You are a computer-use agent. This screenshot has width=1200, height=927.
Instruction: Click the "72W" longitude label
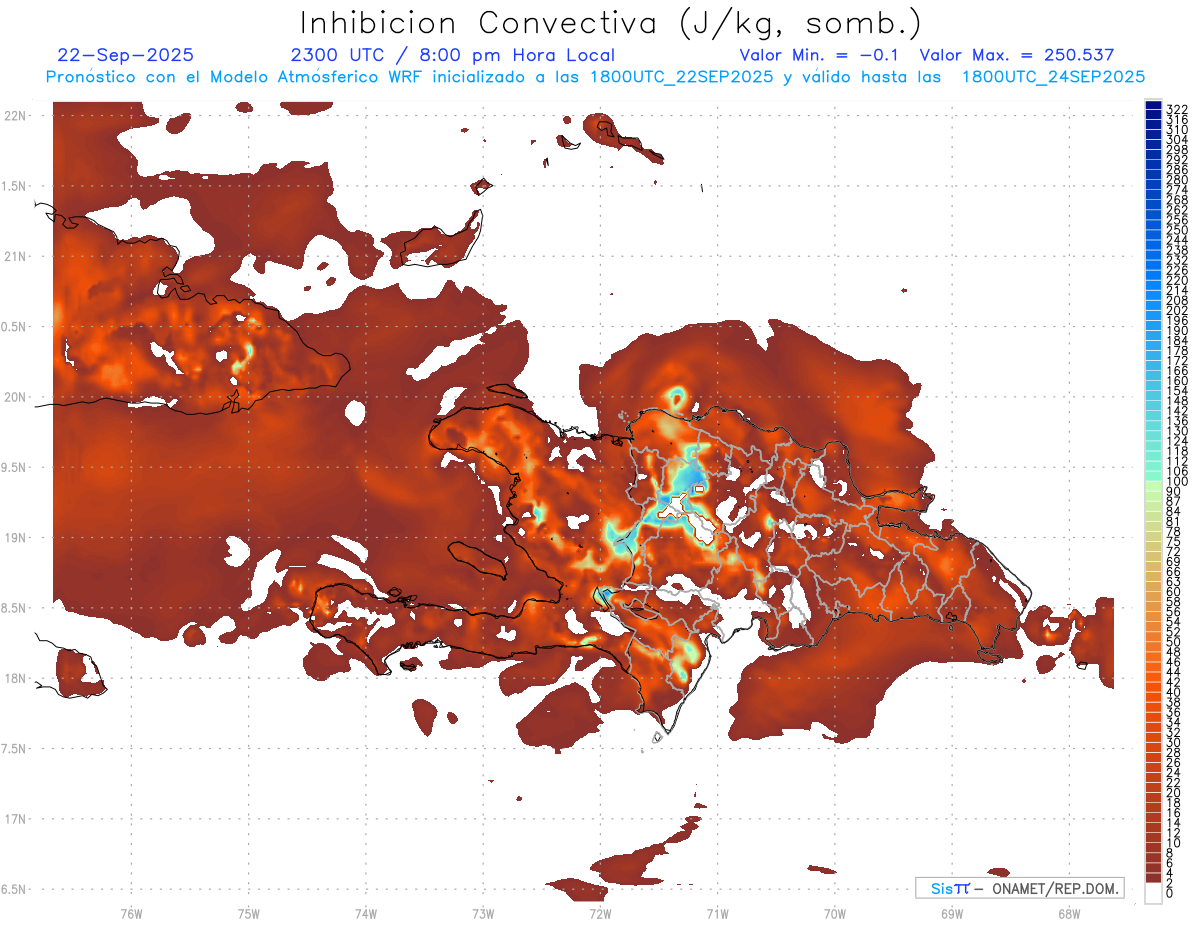[600, 913]
